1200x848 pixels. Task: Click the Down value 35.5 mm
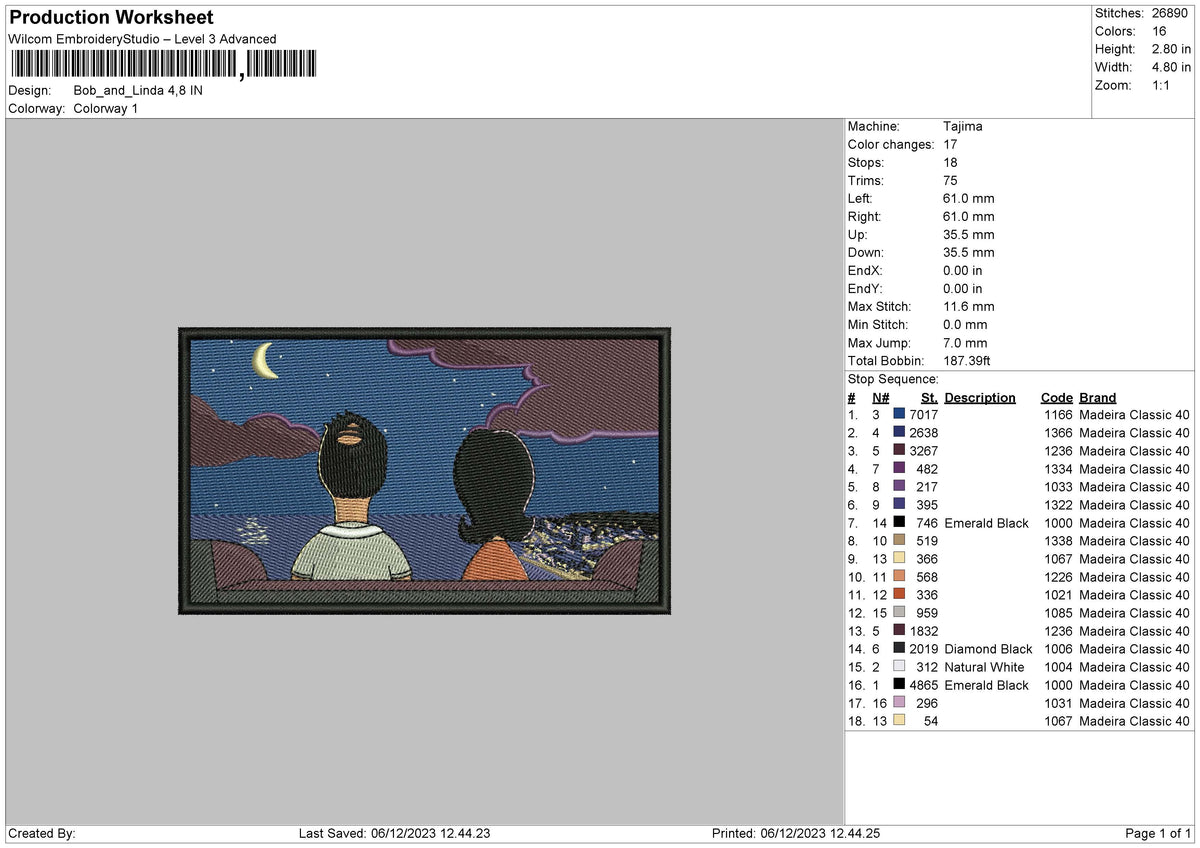tap(969, 252)
